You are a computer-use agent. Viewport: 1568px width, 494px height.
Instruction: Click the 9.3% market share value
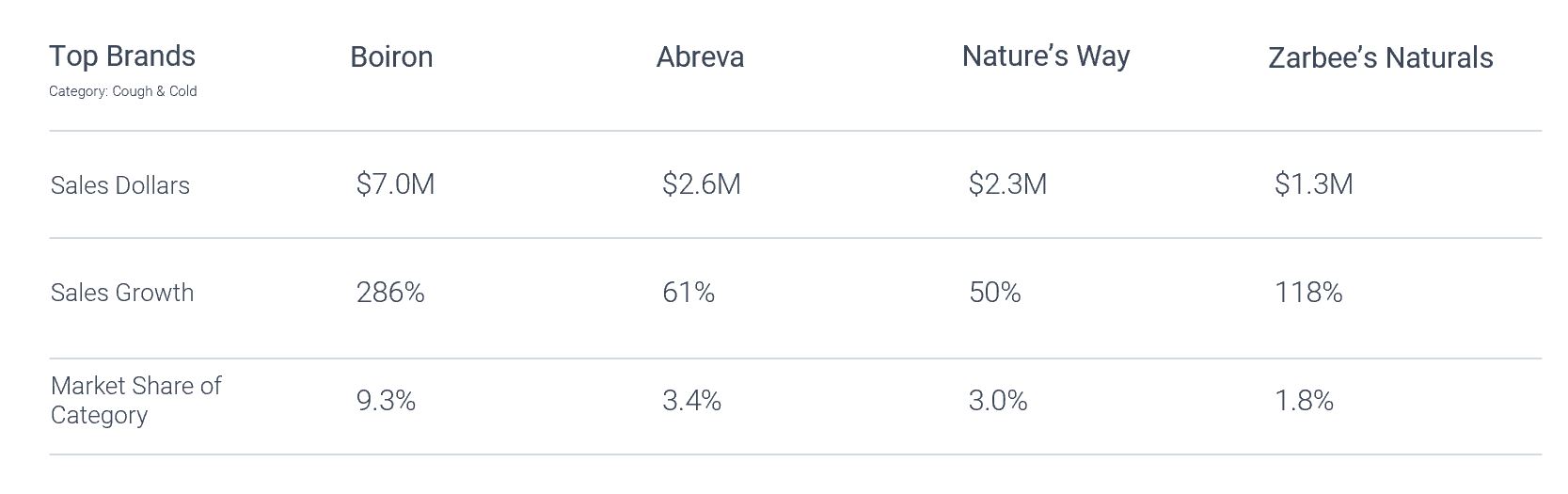(x=386, y=401)
